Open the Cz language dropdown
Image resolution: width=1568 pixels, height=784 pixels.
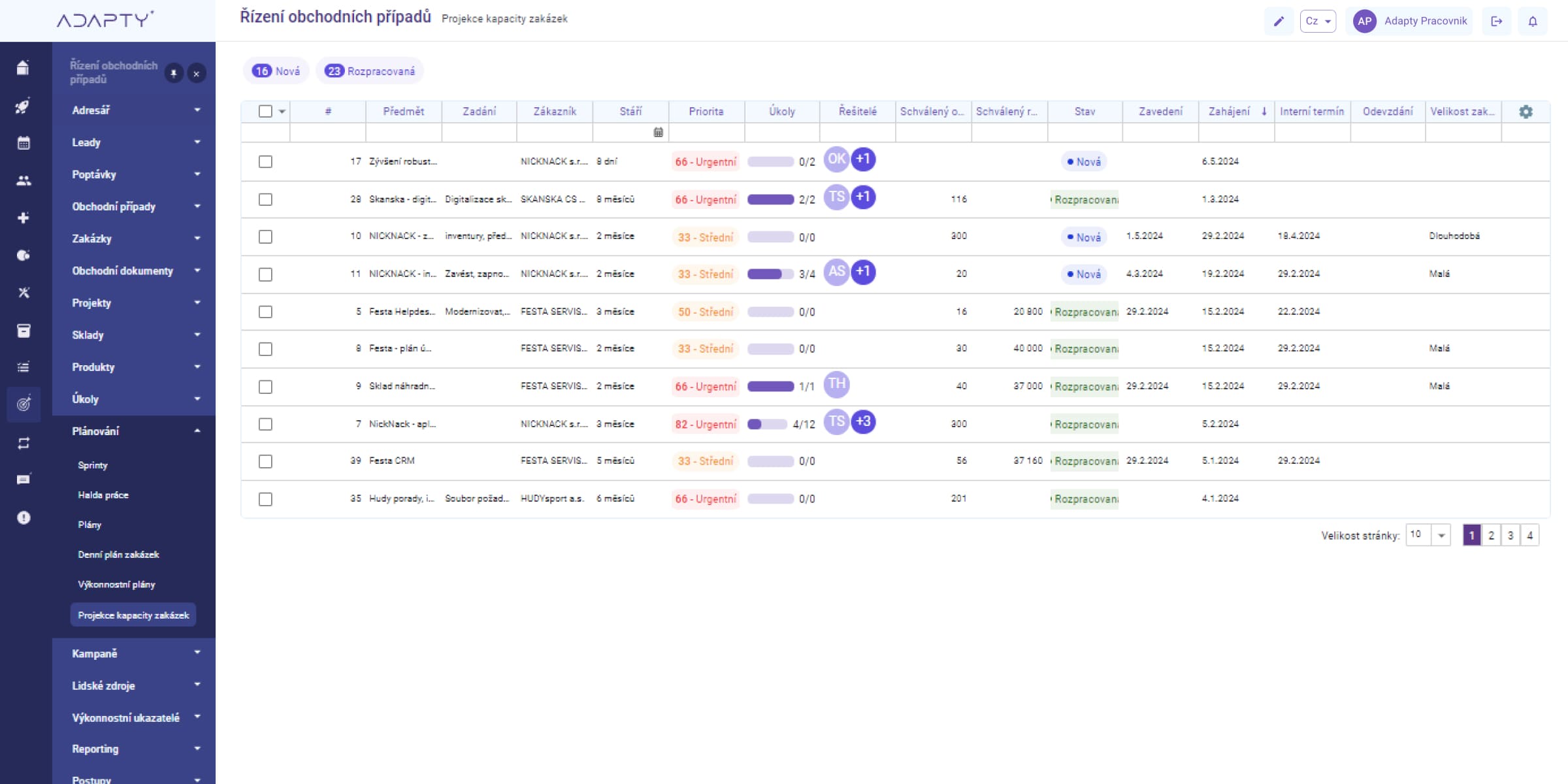pyautogui.click(x=1318, y=22)
